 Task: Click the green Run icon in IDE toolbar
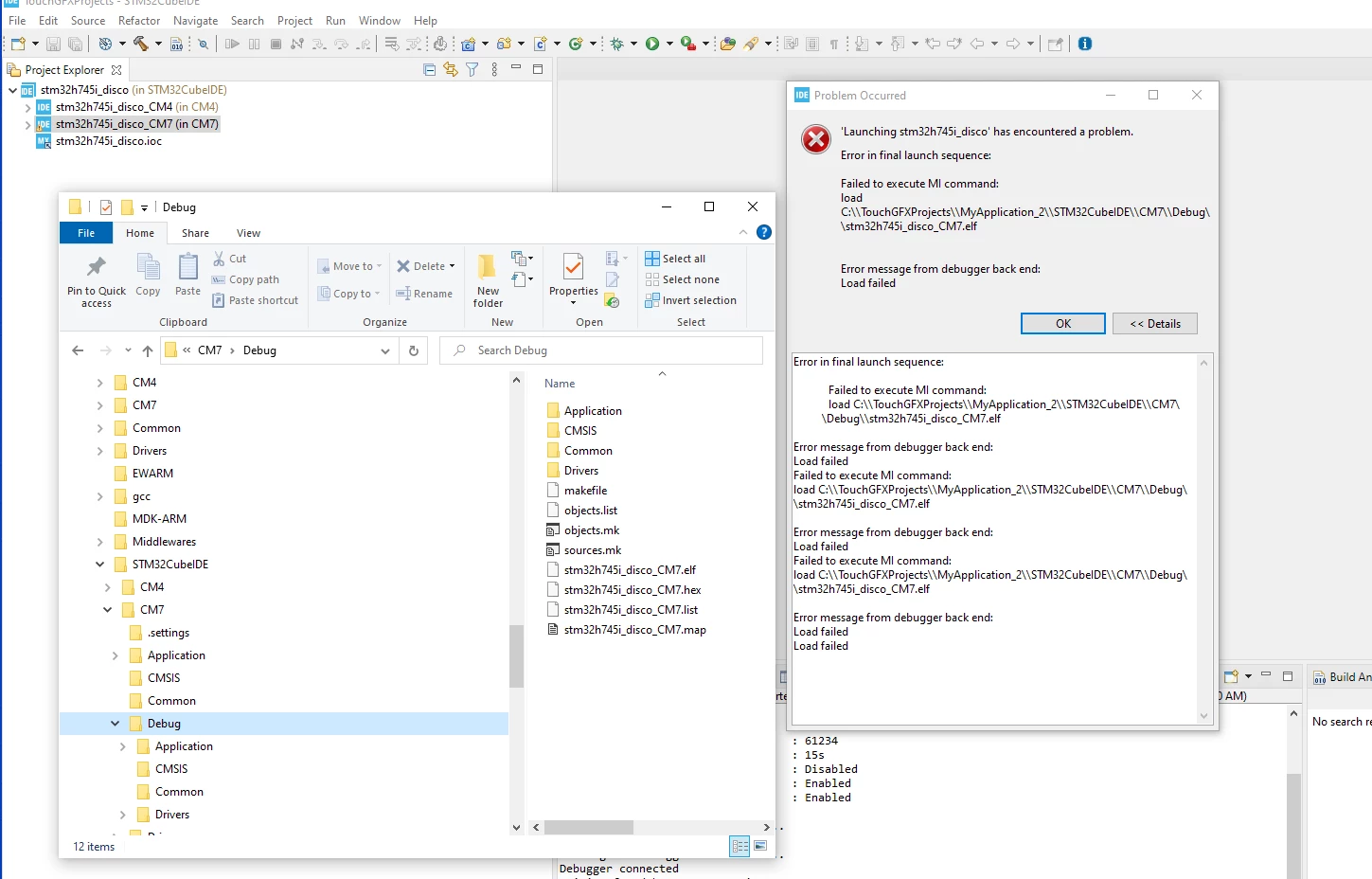(652, 44)
